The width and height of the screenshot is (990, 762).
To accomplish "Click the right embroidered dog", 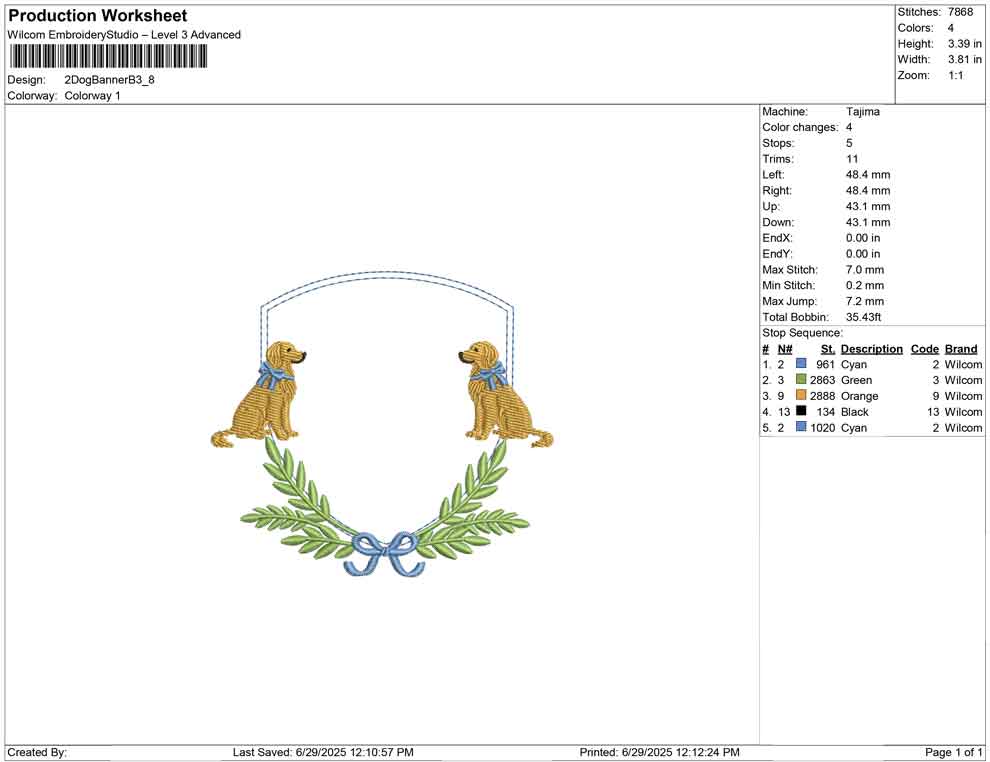I will pyautogui.click(x=506, y=393).
